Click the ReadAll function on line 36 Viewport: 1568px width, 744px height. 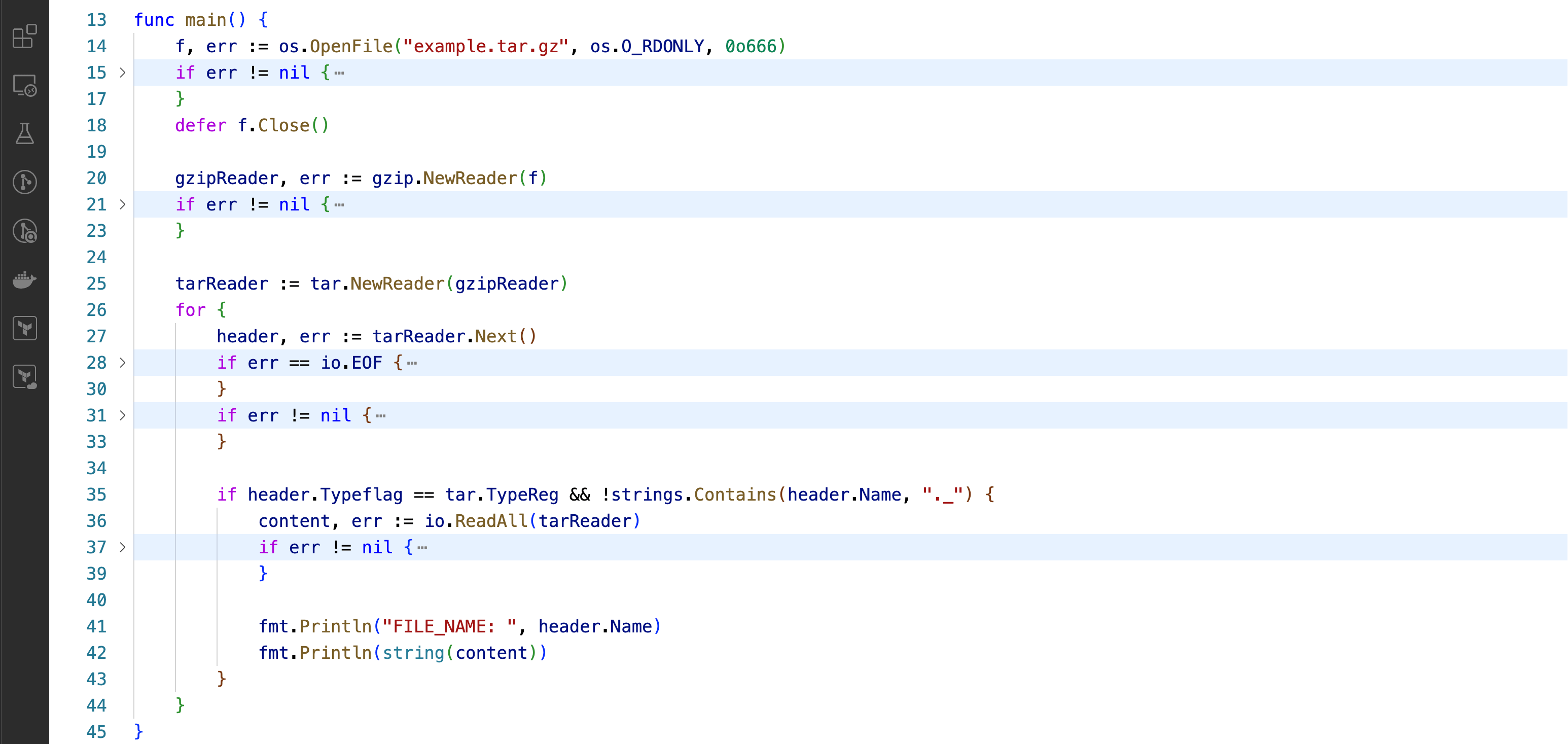pos(491,521)
